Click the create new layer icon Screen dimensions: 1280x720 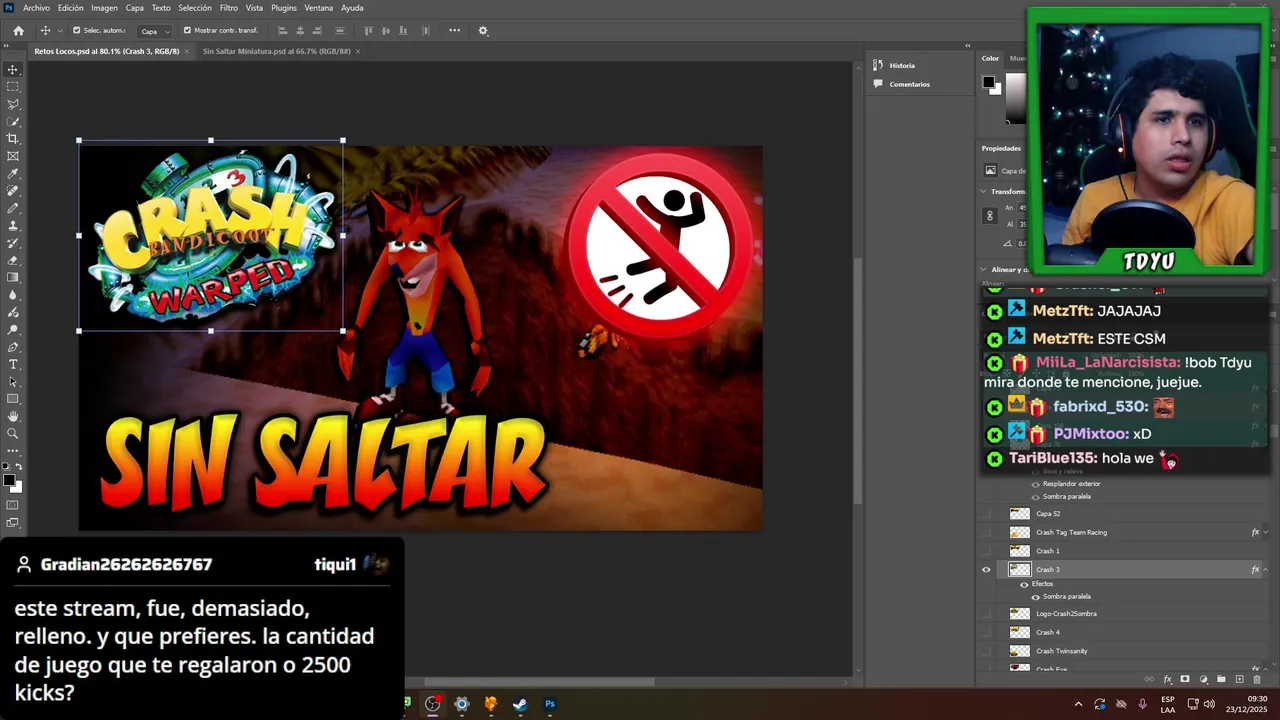tap(1240, 679)
